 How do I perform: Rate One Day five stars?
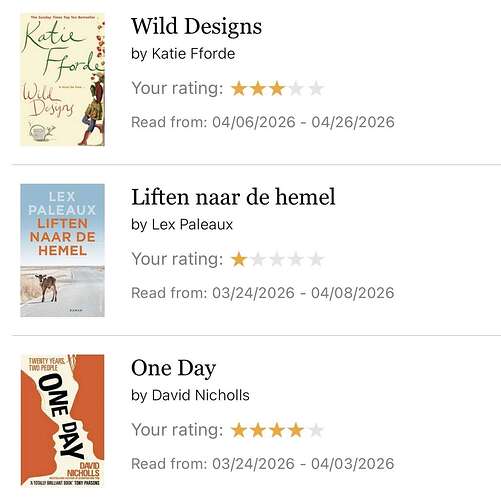coord(315,430)
